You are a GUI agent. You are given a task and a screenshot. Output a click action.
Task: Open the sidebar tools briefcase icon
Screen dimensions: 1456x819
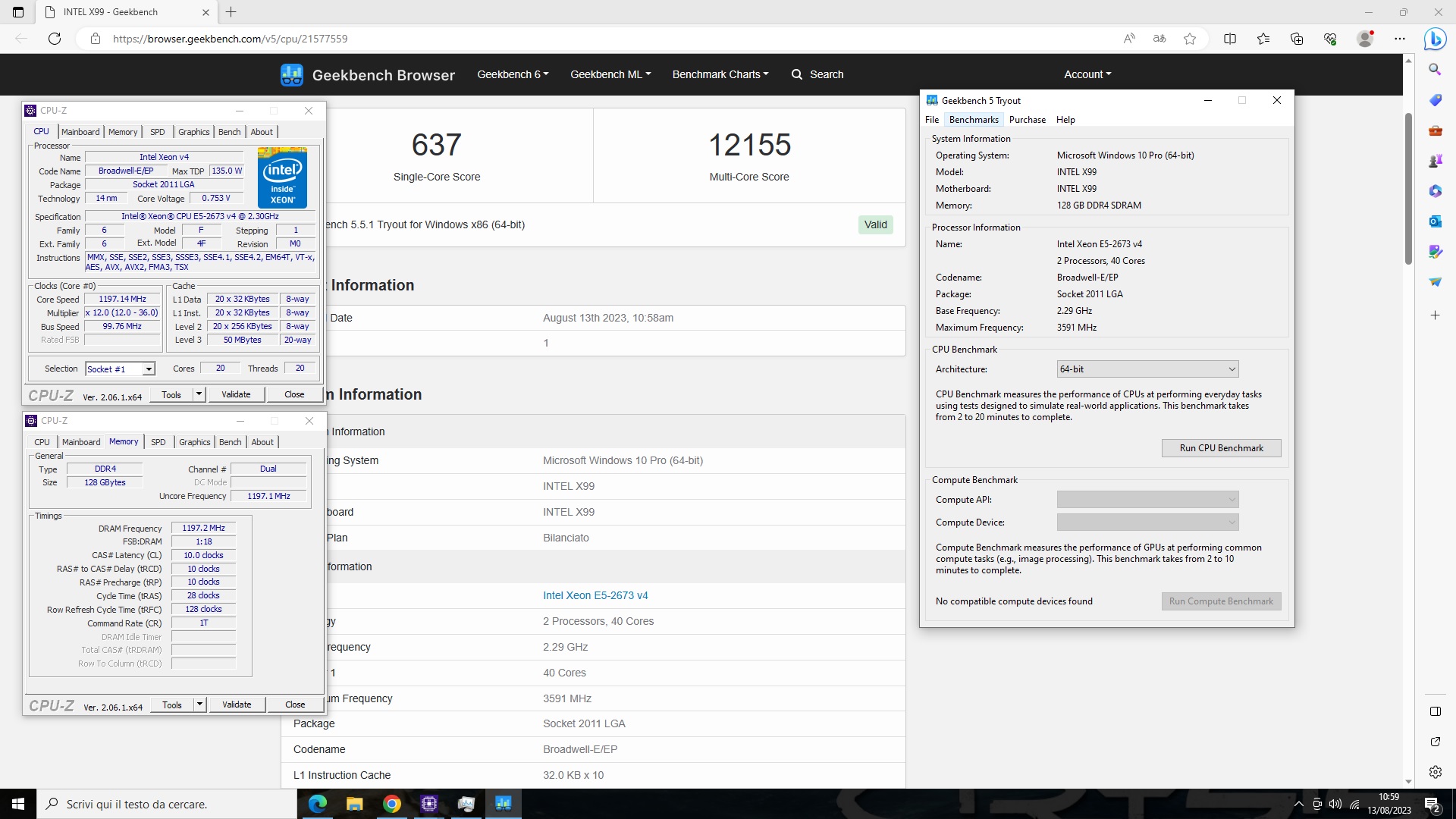pyautogui.click(x=1435, y=130)
